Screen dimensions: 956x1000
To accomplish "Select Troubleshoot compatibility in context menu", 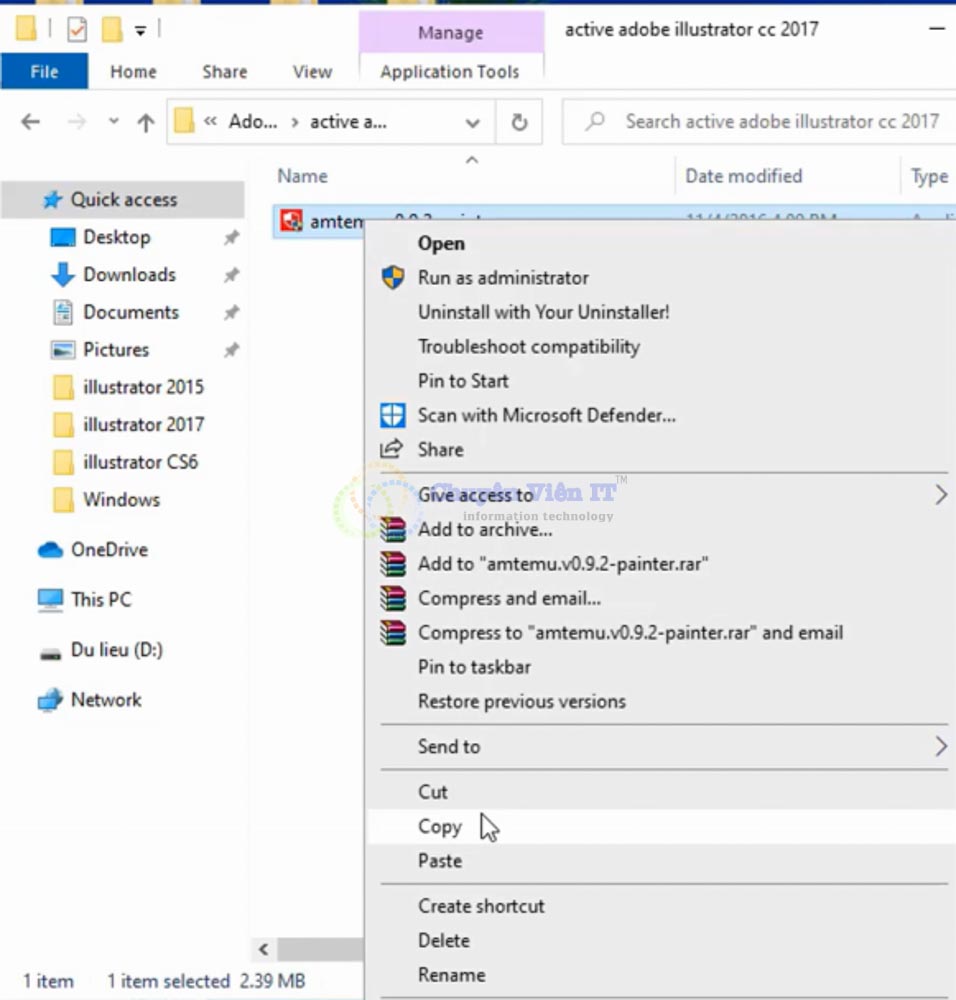I will pos(528,347).
